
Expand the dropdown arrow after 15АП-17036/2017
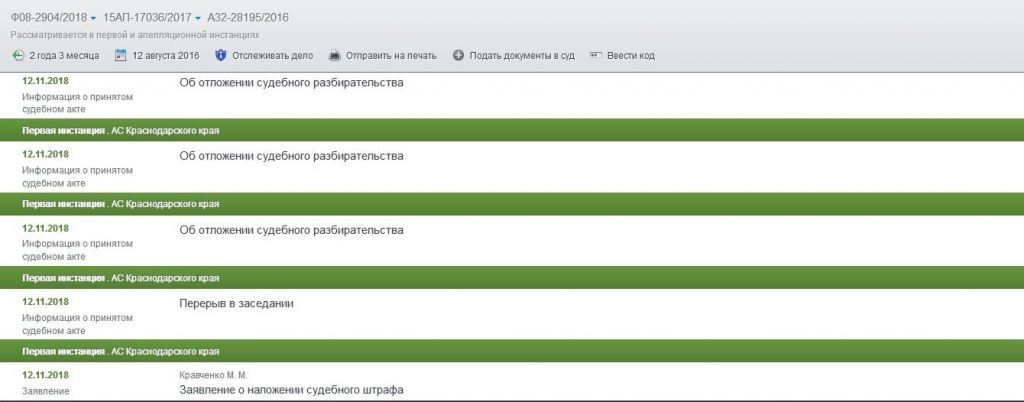(x=198, y=18)
